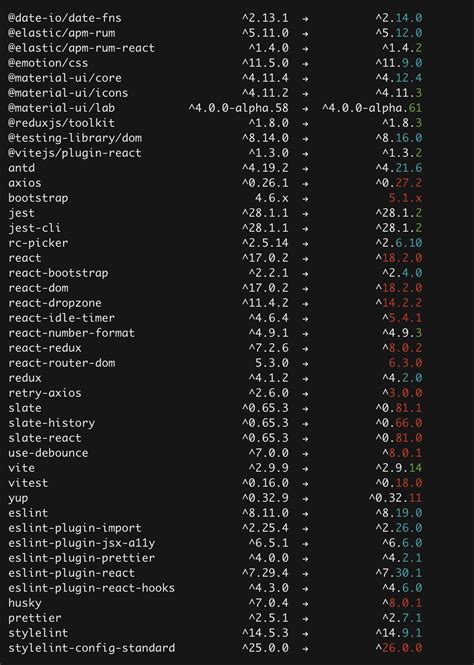Select the slate-history package entry
Image resolution: width=474 pixels, height=665 pixels.
51,423
